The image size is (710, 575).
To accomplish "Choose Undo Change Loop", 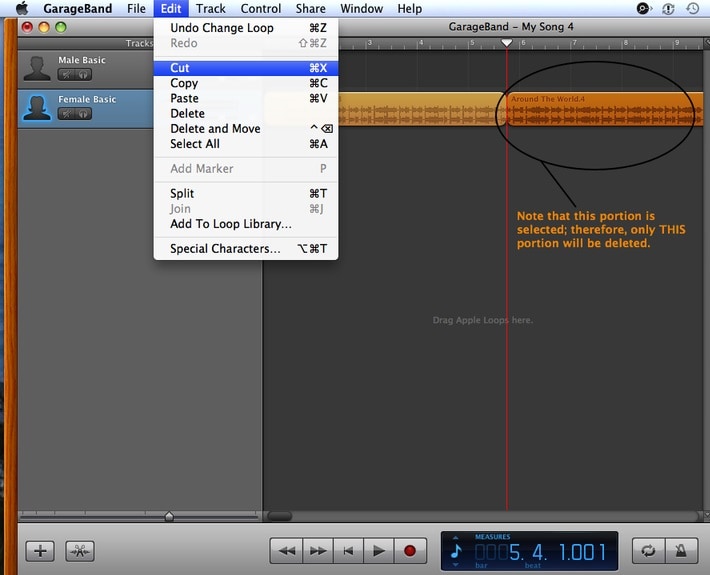I will (x=246, y=28).
